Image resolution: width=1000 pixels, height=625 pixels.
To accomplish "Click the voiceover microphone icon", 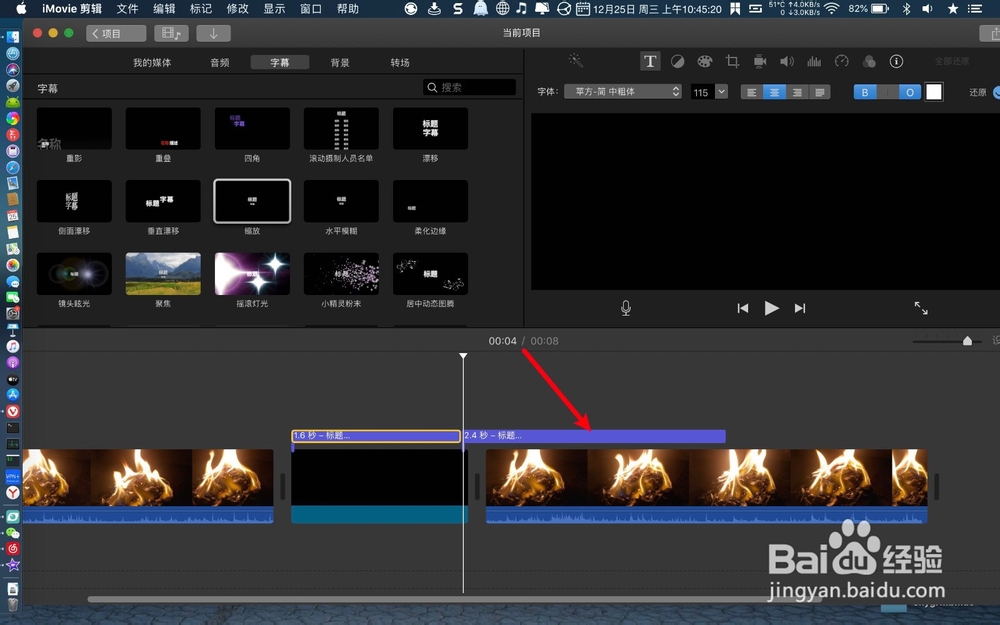I will click(626, 308).
